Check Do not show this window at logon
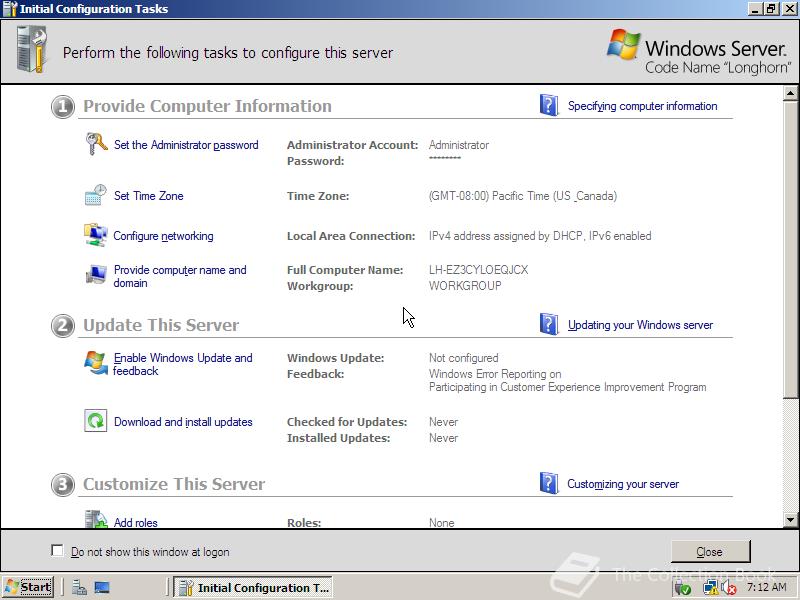 [57, 551]
